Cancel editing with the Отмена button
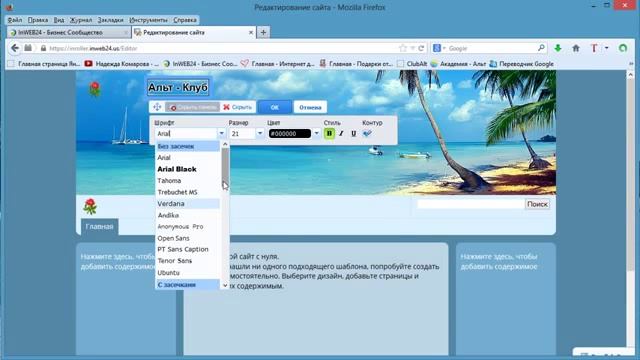 pos(310,107)
